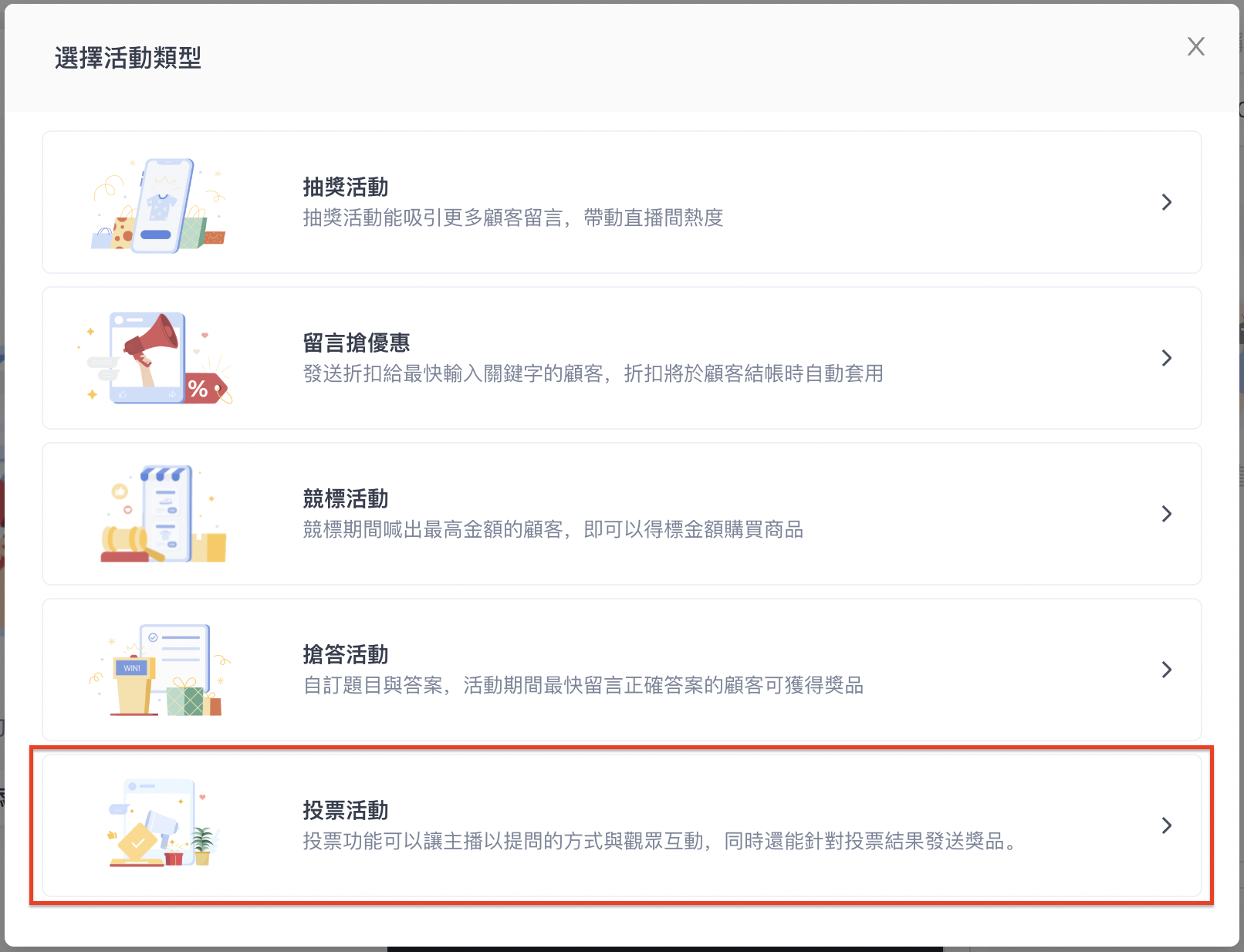Choose the 留言搶優惠 title
The image size is (1244, 952).
[357, 343]
